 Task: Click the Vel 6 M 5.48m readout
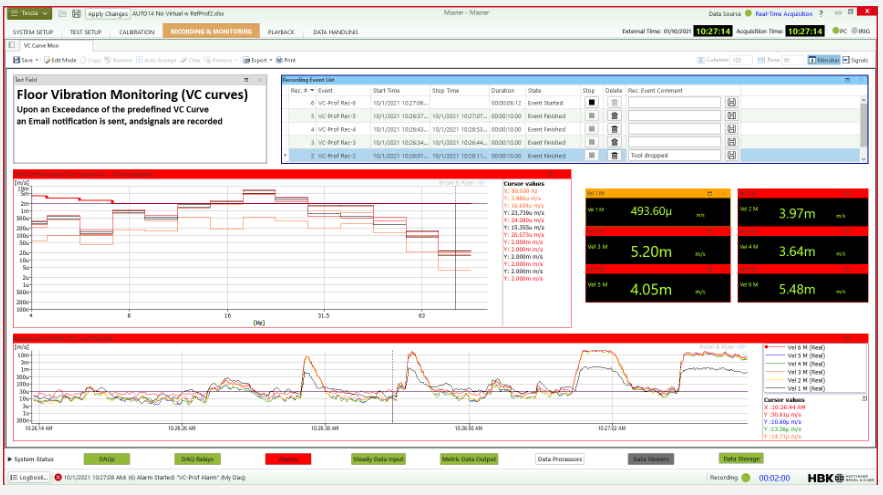coord(797,289)
